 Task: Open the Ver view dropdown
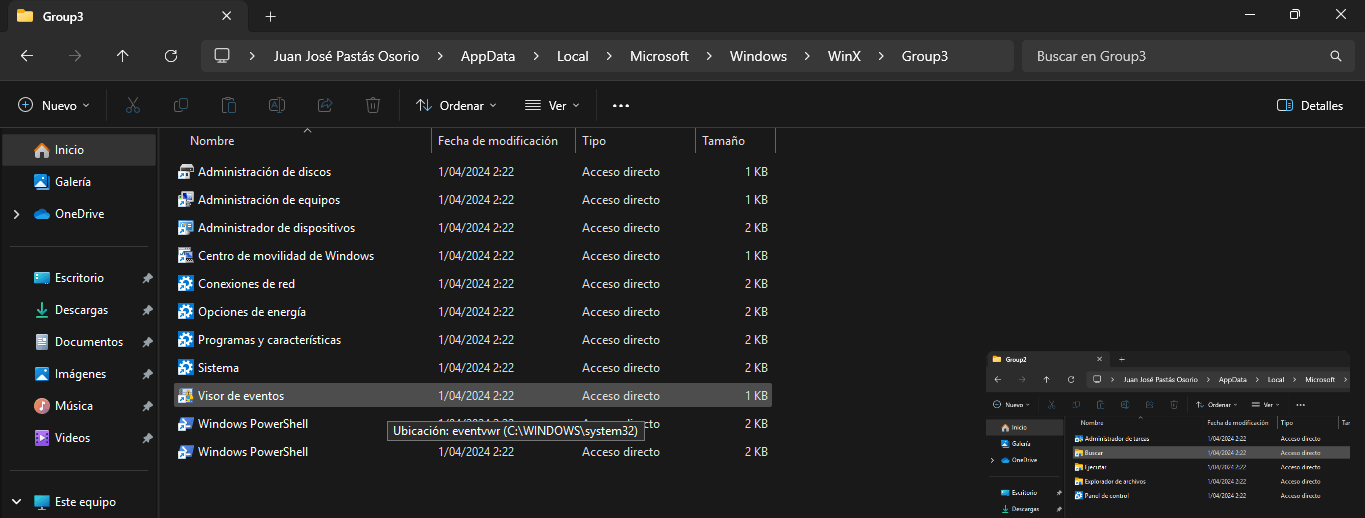click(552, 105)
